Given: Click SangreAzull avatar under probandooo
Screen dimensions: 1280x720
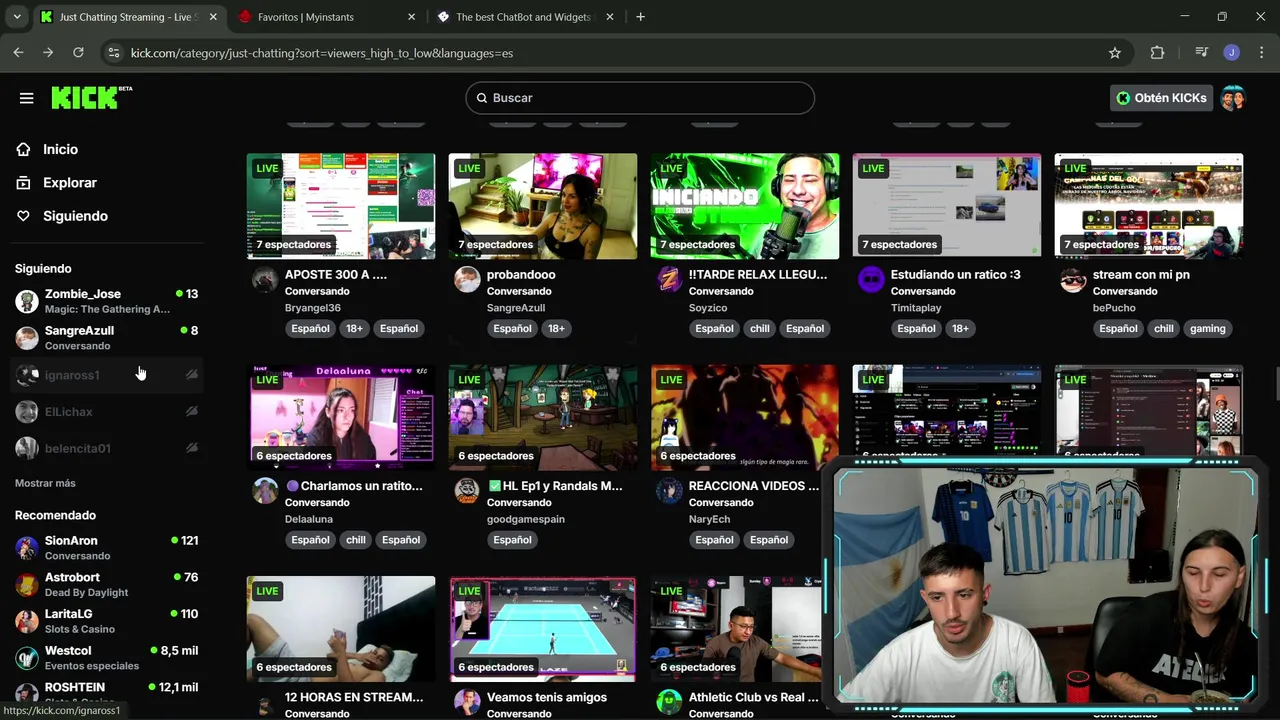Looking at the screenshot, I should pyautogui.click(x=467, y=279).
